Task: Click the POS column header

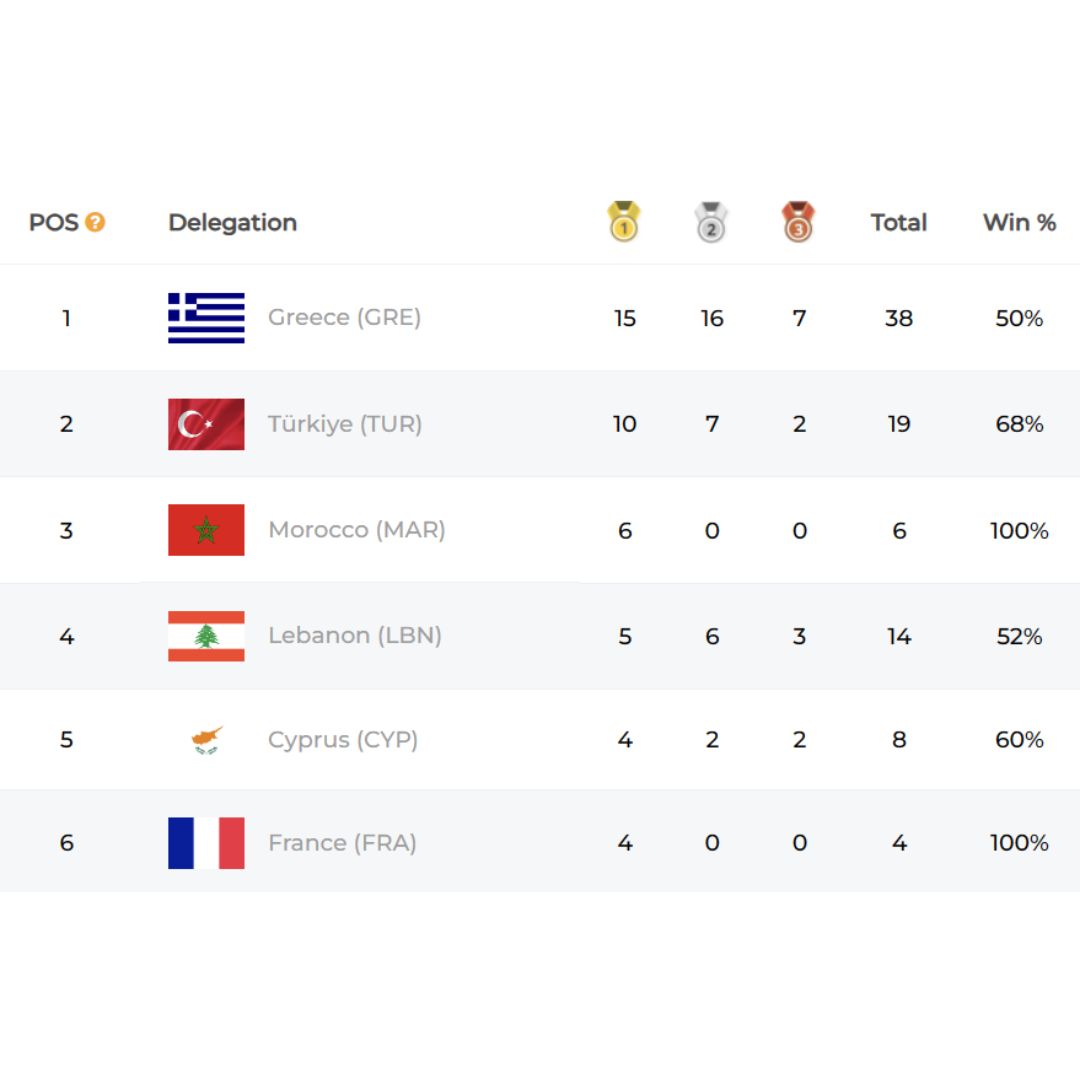Action: (54, 222)
